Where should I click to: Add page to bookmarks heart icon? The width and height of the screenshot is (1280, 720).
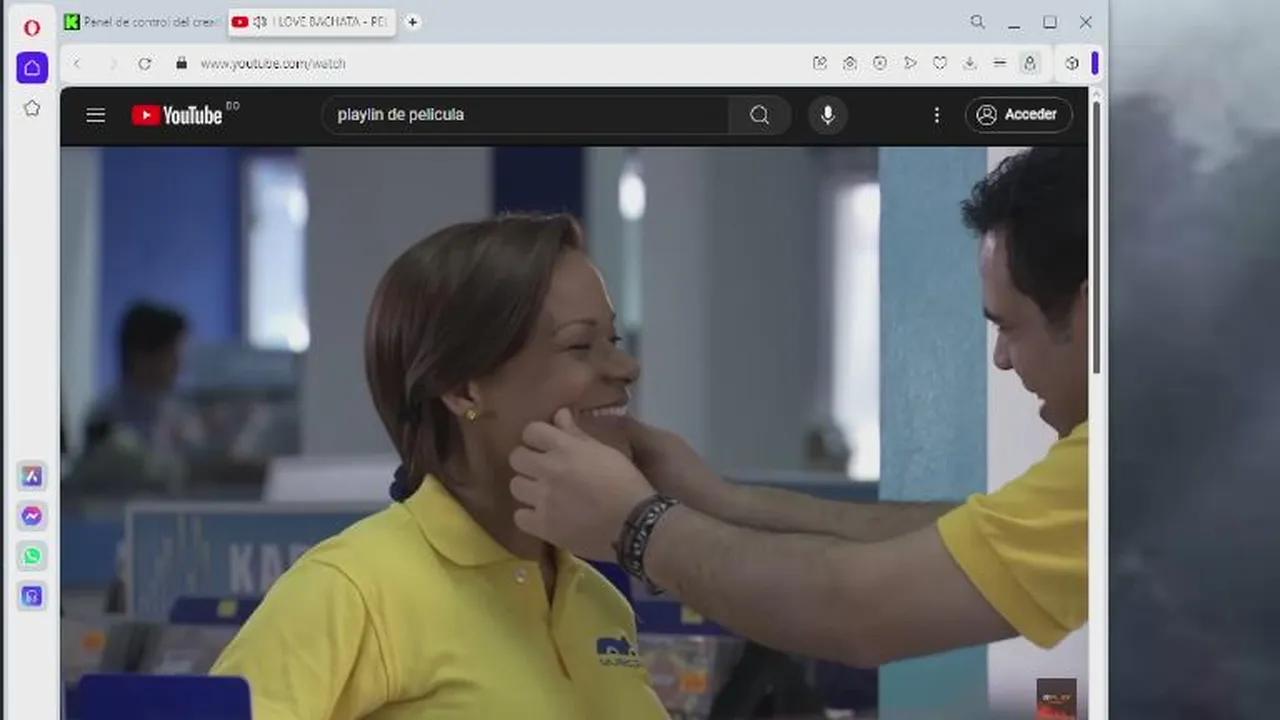click(940, 63)
